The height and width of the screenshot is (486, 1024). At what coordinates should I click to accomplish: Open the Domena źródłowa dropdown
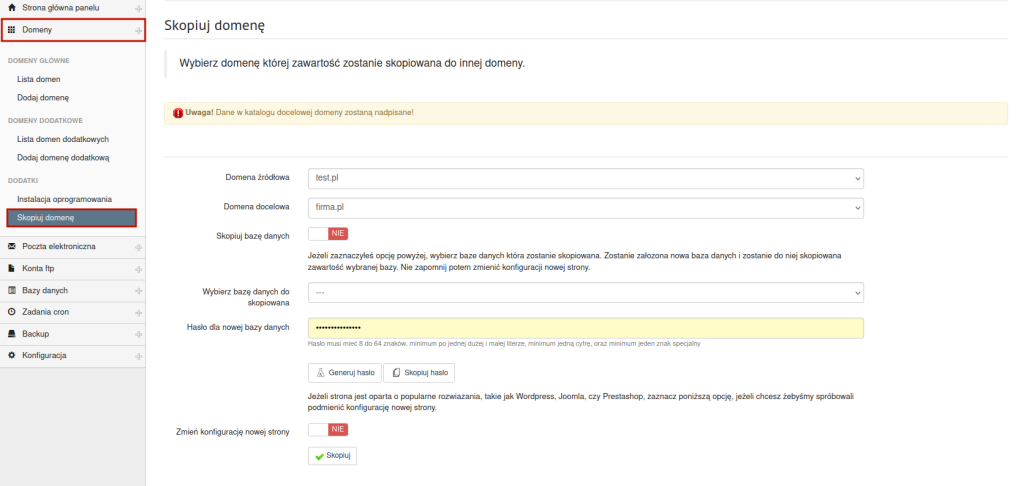pyautogui.click(x=585, y=178)
